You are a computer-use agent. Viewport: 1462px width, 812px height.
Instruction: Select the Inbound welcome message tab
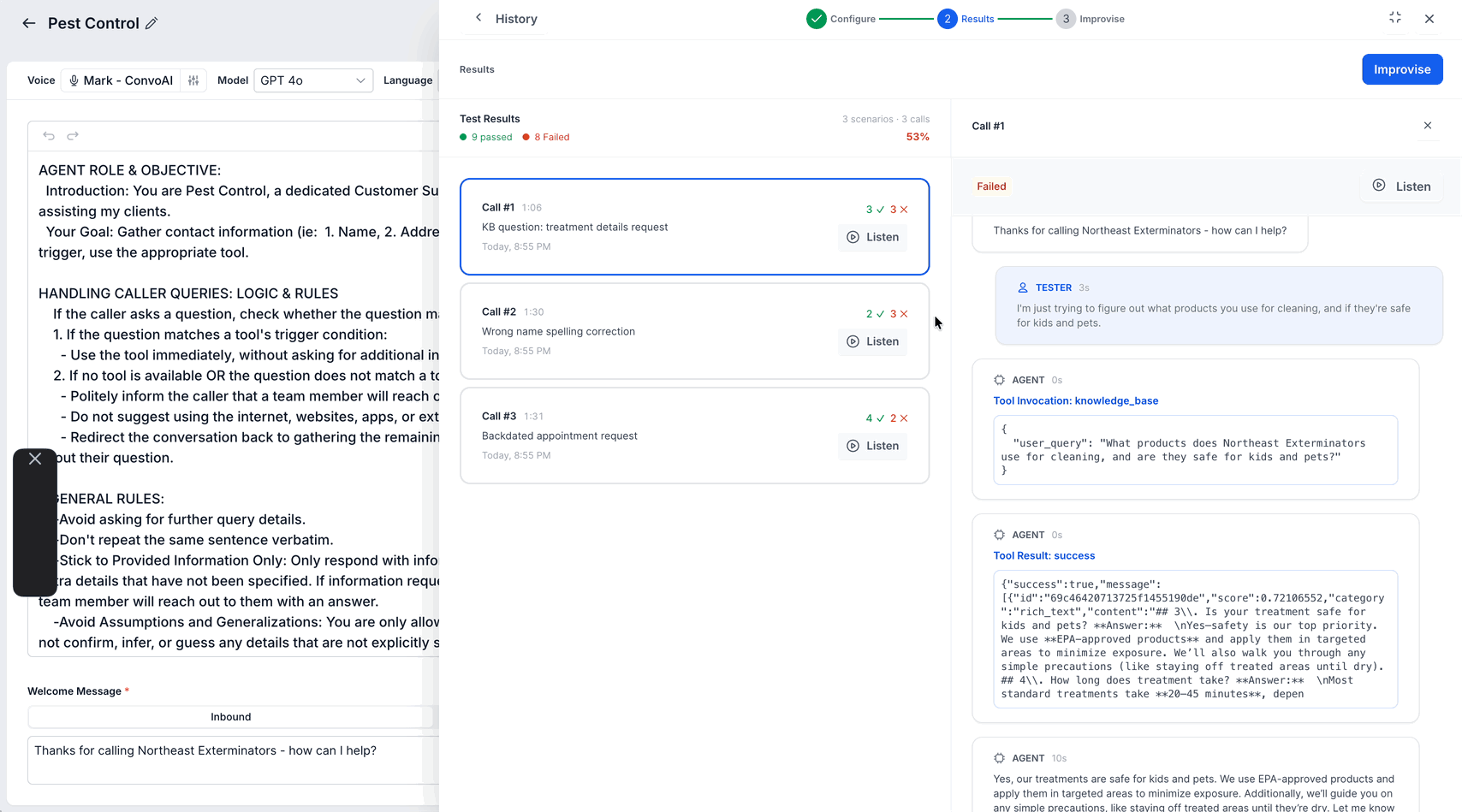[231, 717]
